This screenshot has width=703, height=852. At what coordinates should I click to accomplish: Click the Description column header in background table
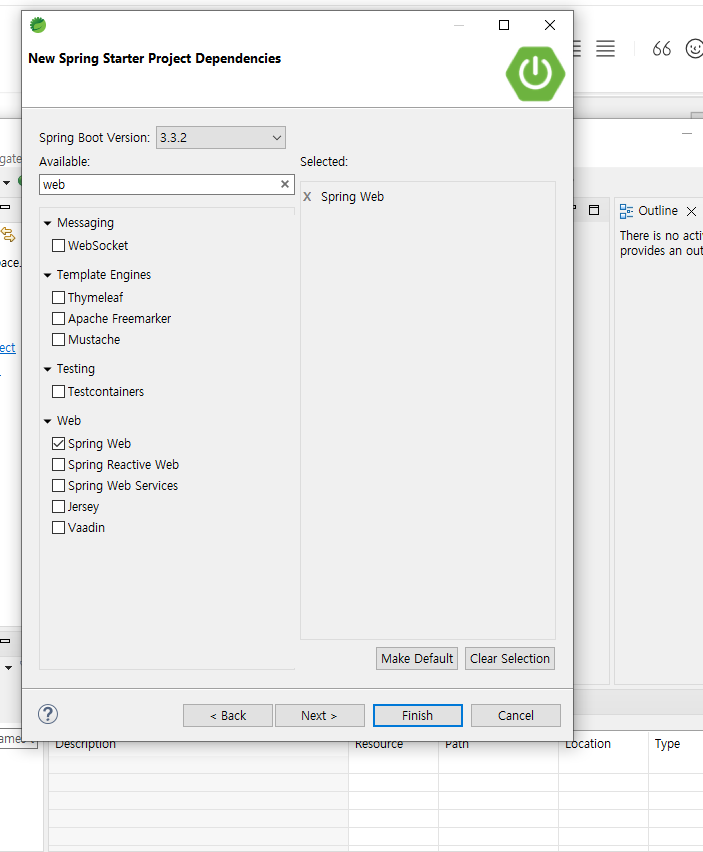pyautogui.click(x=85, y=746)
